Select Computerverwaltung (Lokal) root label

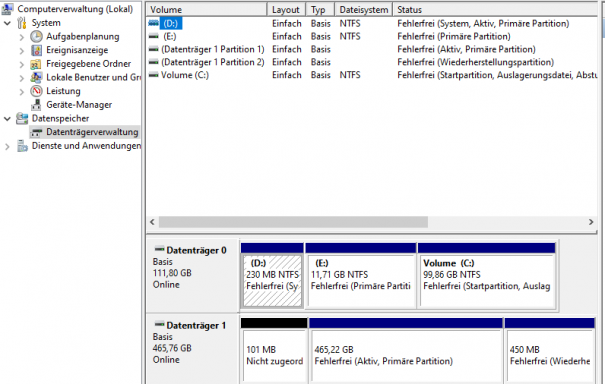(75, 9)
